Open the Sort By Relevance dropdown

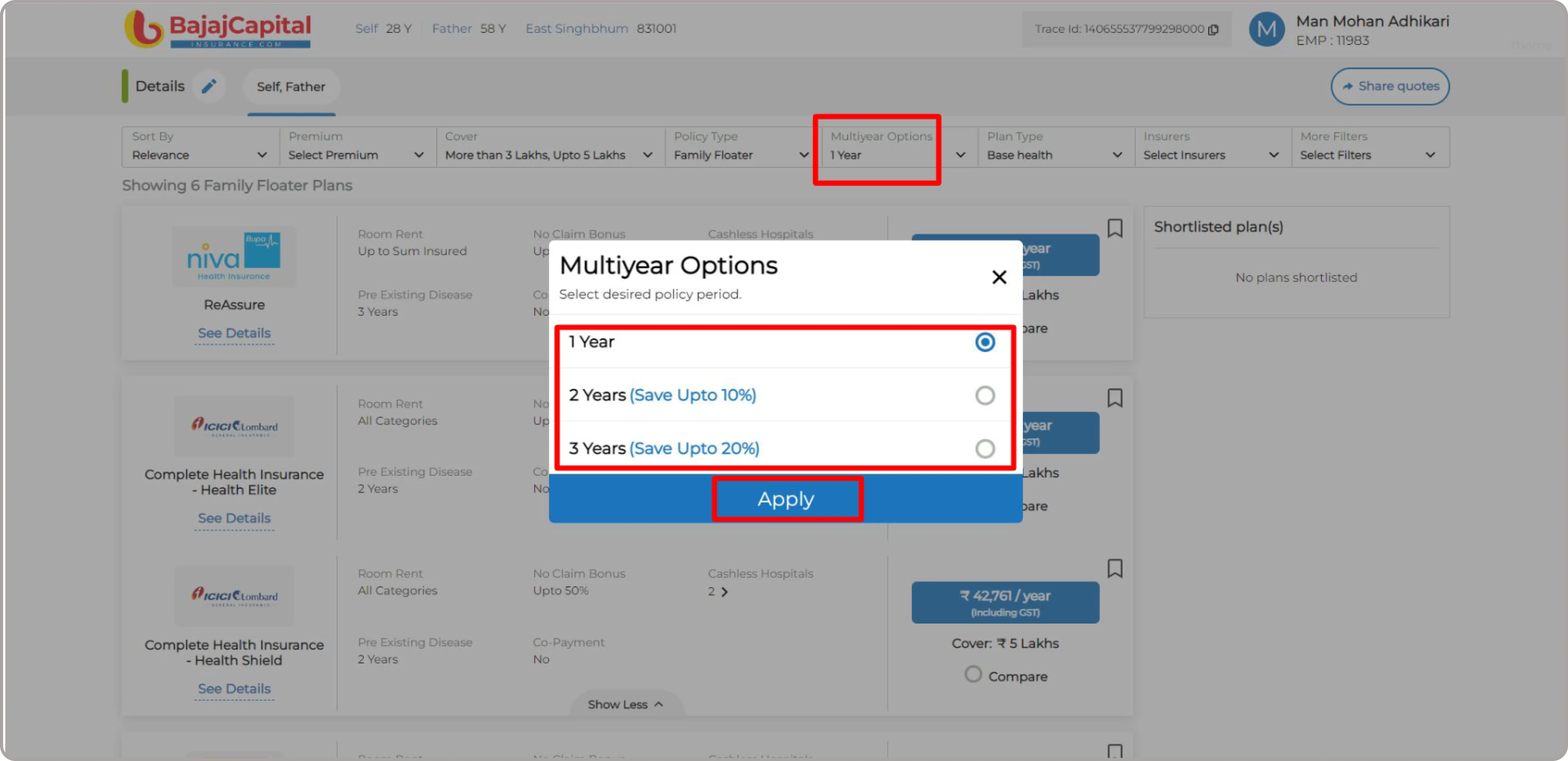(x=200, y=147)
